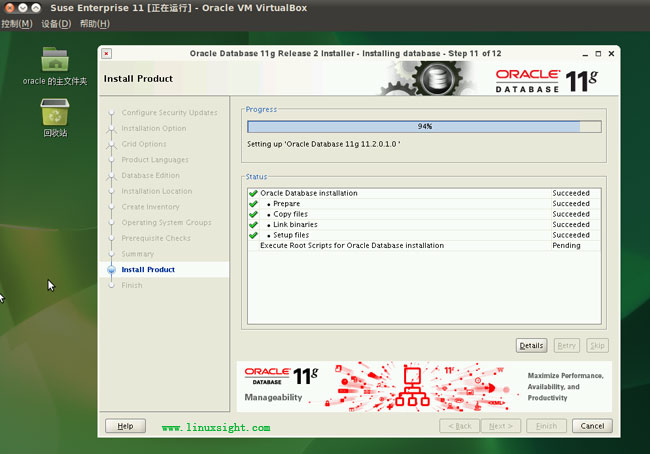Click the Finish button at bottom
This screenshot has width=650, height=454.
[x=546, y=426]
